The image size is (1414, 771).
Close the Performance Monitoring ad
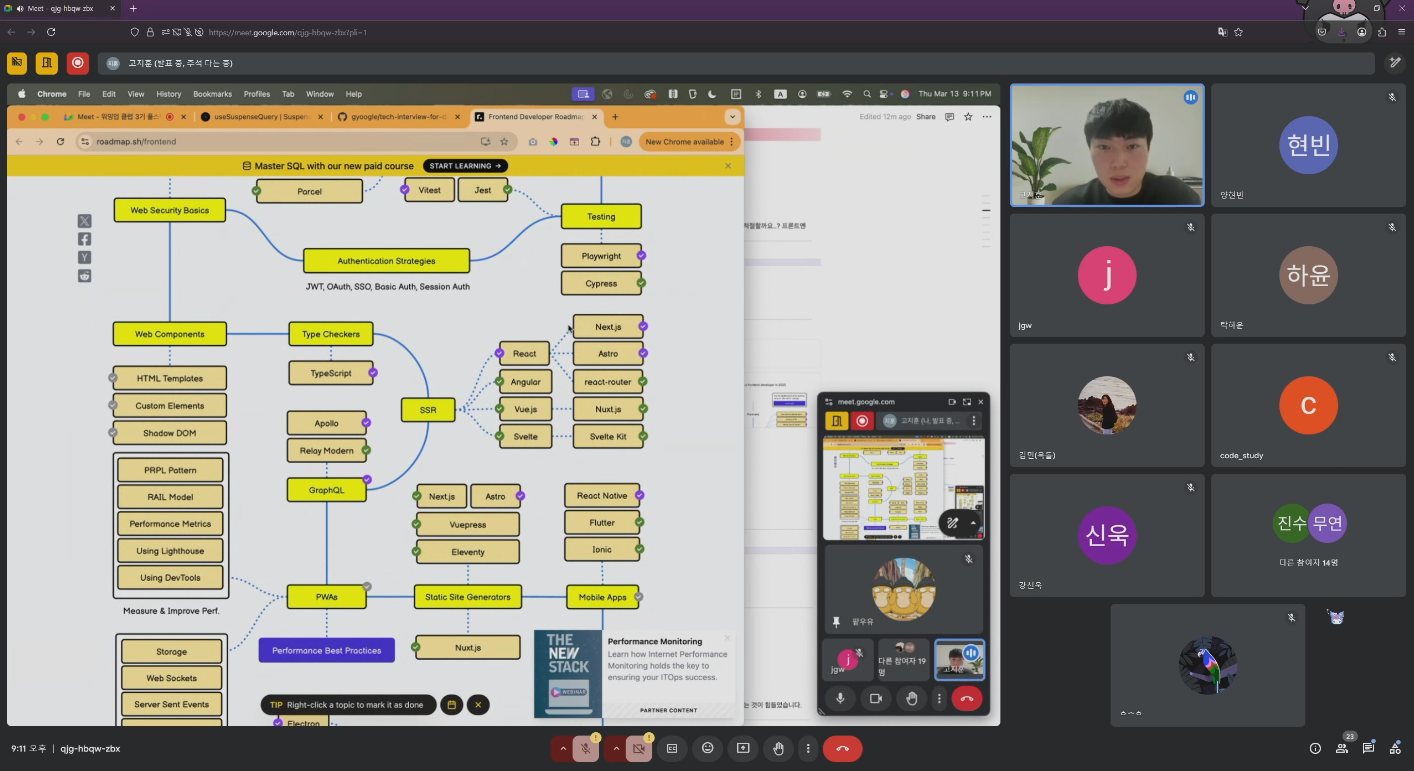(x=727, y=638)
